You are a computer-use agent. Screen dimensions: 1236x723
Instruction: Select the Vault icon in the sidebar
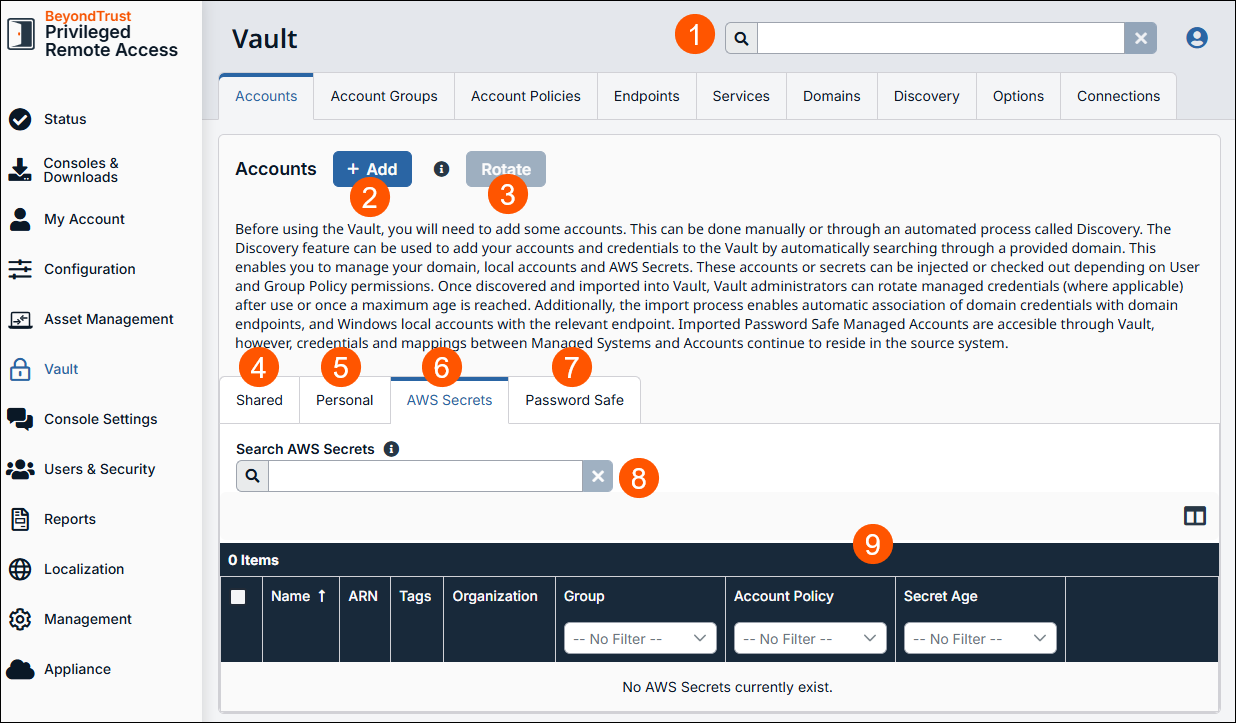pyautogui.click(x=21, y=369)
